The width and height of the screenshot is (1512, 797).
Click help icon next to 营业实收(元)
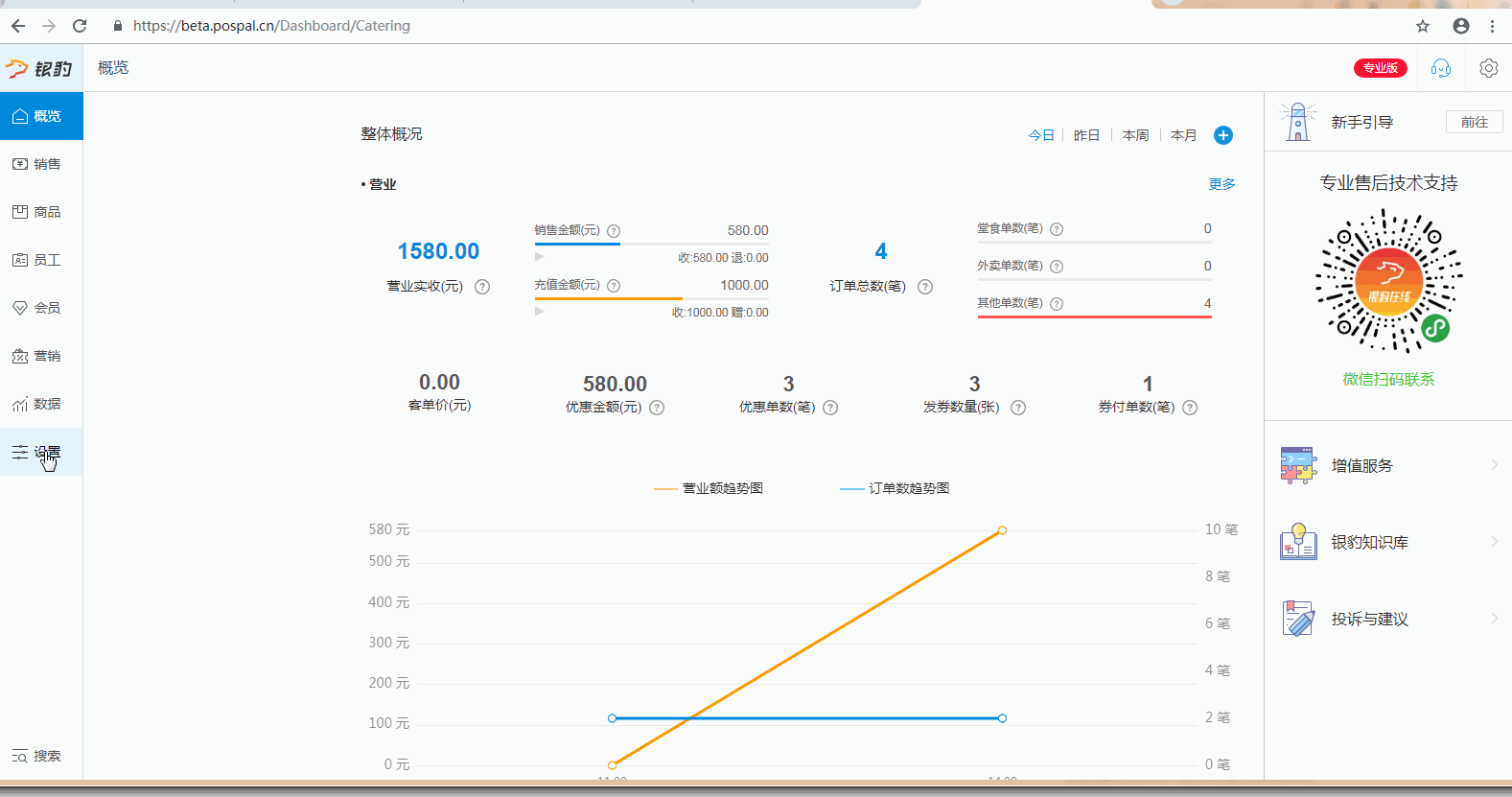482,287
